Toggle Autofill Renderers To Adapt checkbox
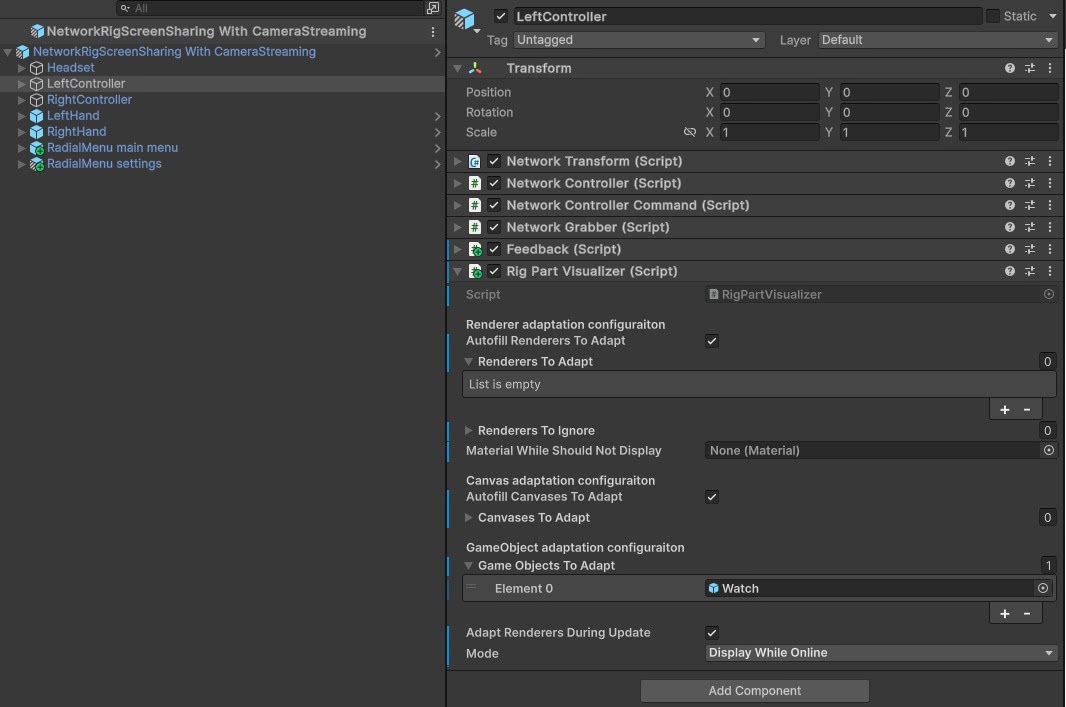The height and width of the screenshot is (707, 1066). [x=712, y=341]
